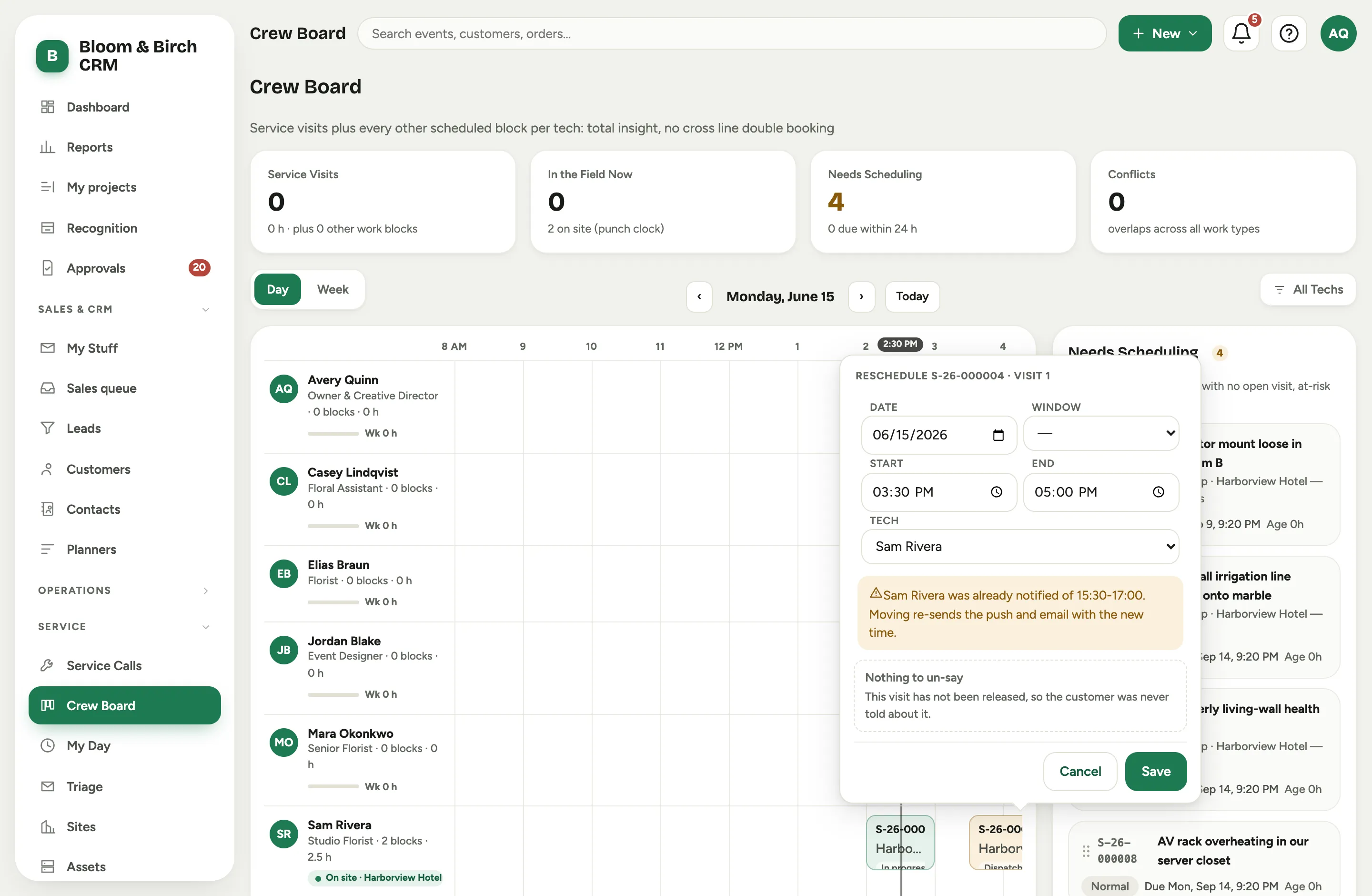Switch the board to Day view

pos(277,289)
